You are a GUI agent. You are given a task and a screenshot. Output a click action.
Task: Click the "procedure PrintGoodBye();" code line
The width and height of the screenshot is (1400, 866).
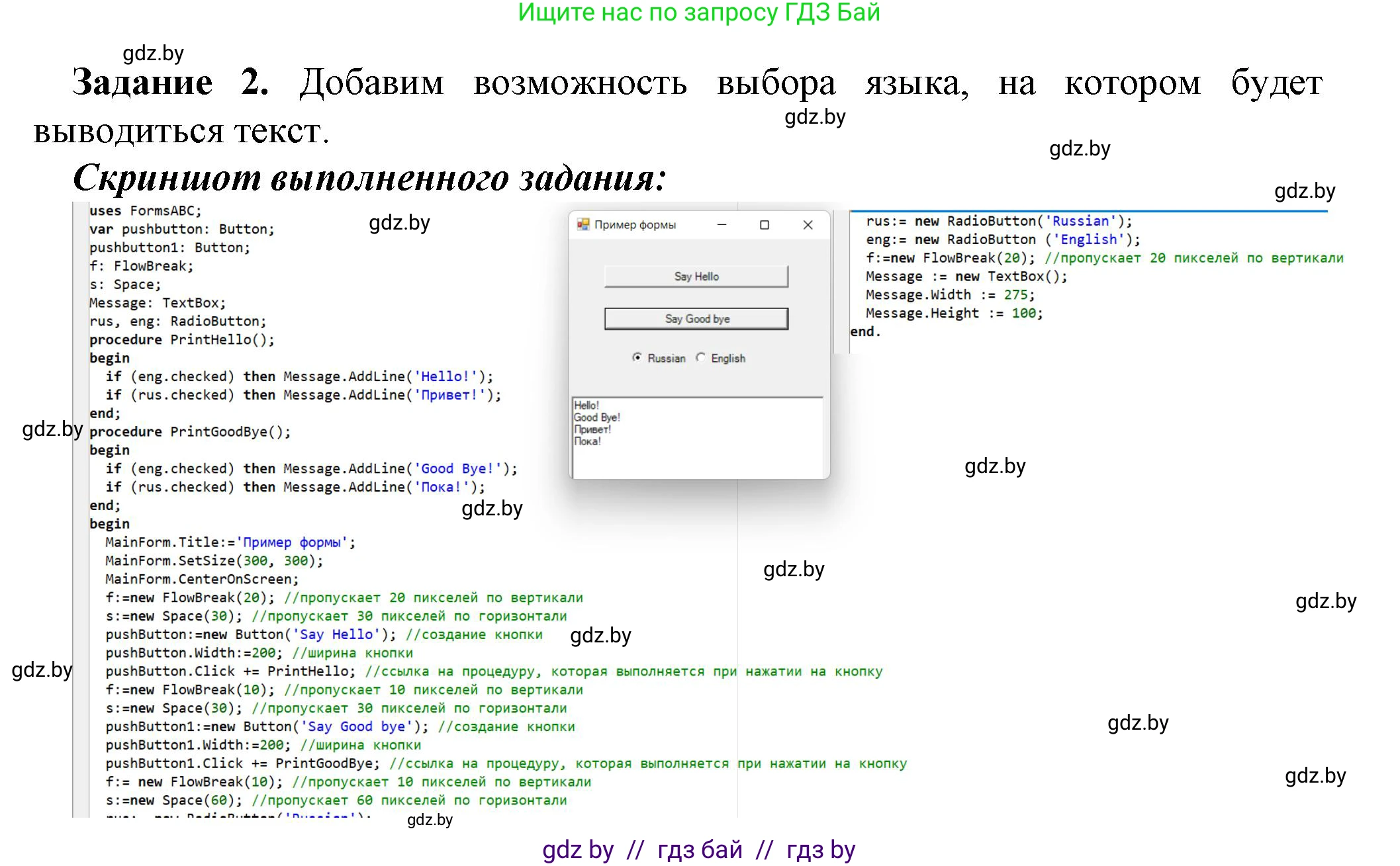tap(190, 432)
